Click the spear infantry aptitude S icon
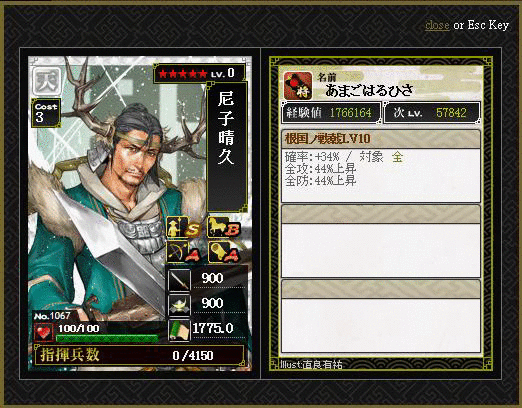 click(183, 228)
